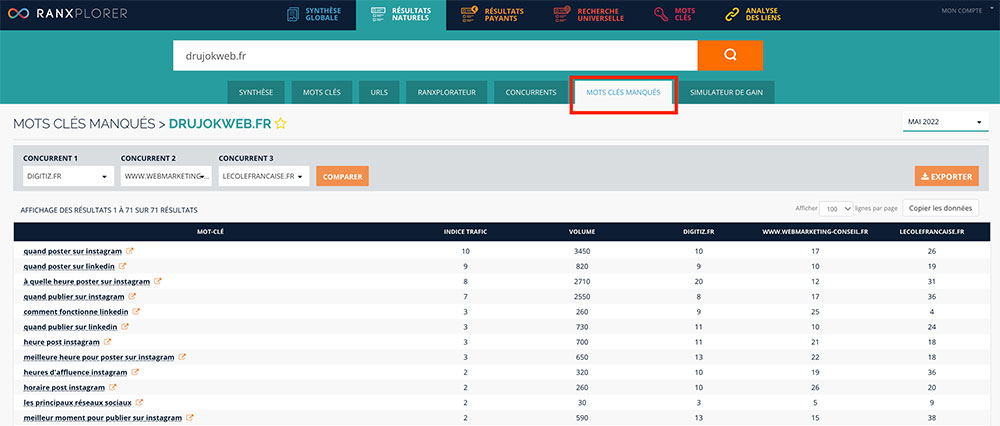Open the Résultats Payants section
The height and width of the screenshot is (426, 1000).
(x=492, y=14)
